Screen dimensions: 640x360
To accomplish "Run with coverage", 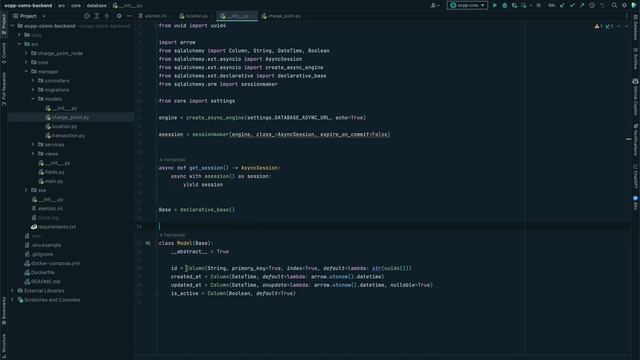I will [514, 5].
